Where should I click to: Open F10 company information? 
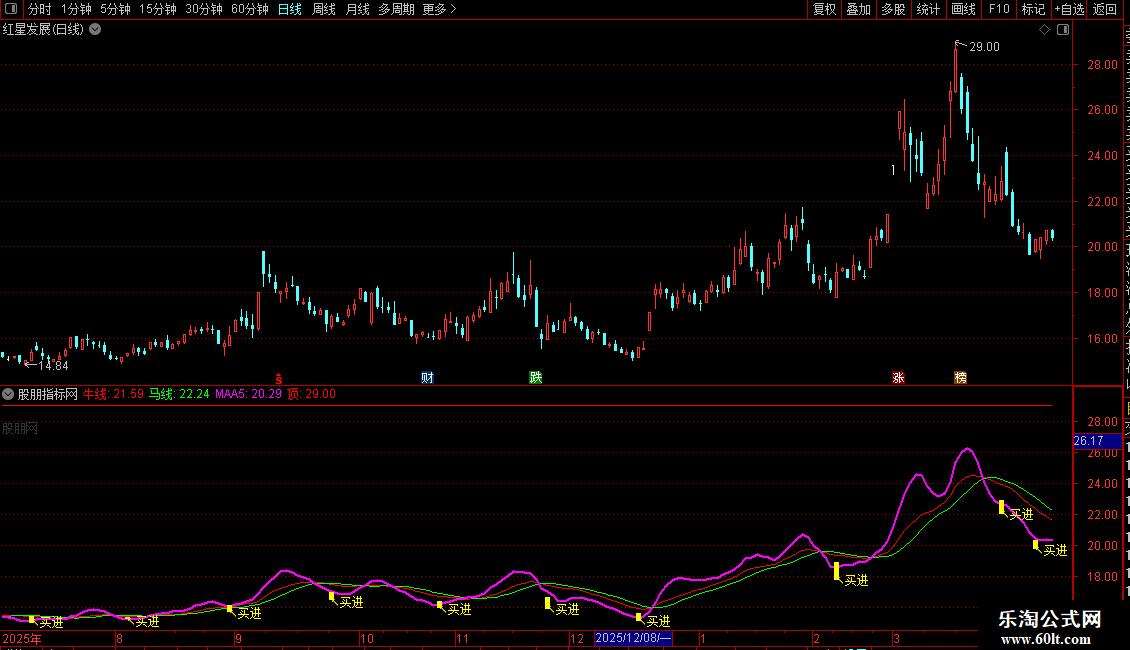point(999,9)
